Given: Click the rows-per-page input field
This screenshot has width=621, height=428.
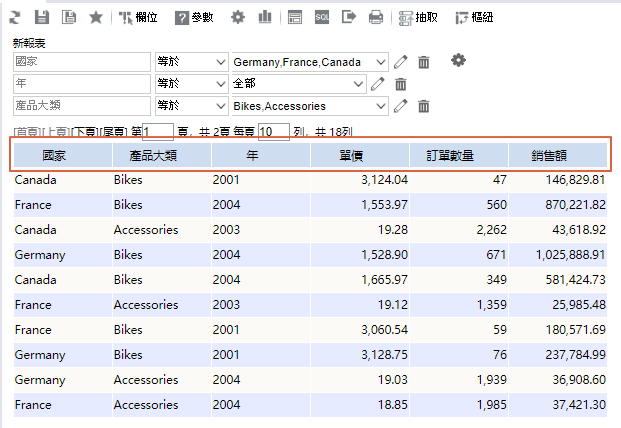Looking at the screenshot, I should pos(273,132).
